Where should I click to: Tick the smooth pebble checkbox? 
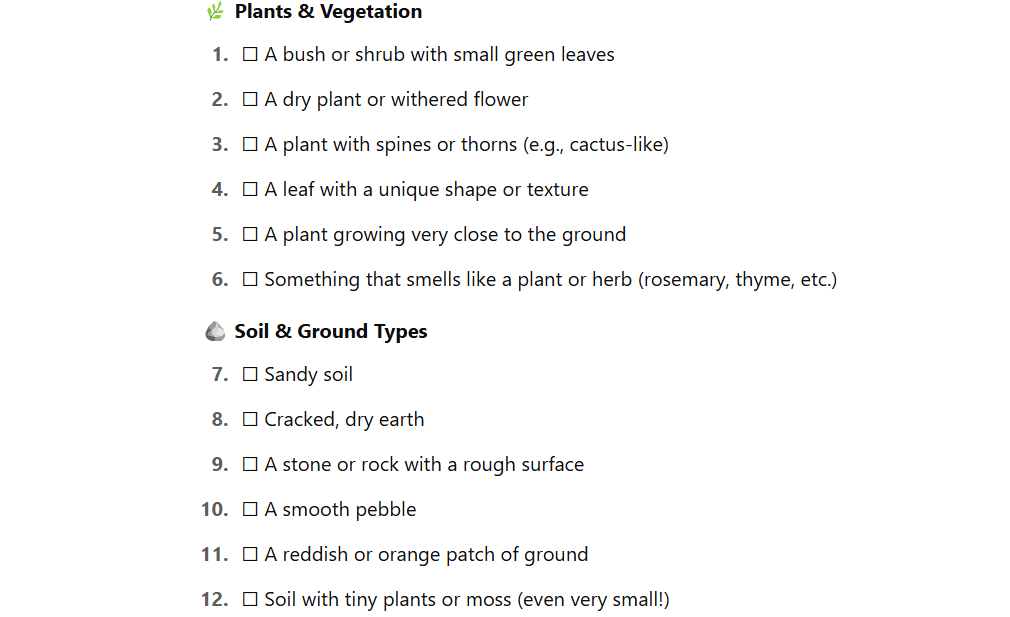coord(251,510)
